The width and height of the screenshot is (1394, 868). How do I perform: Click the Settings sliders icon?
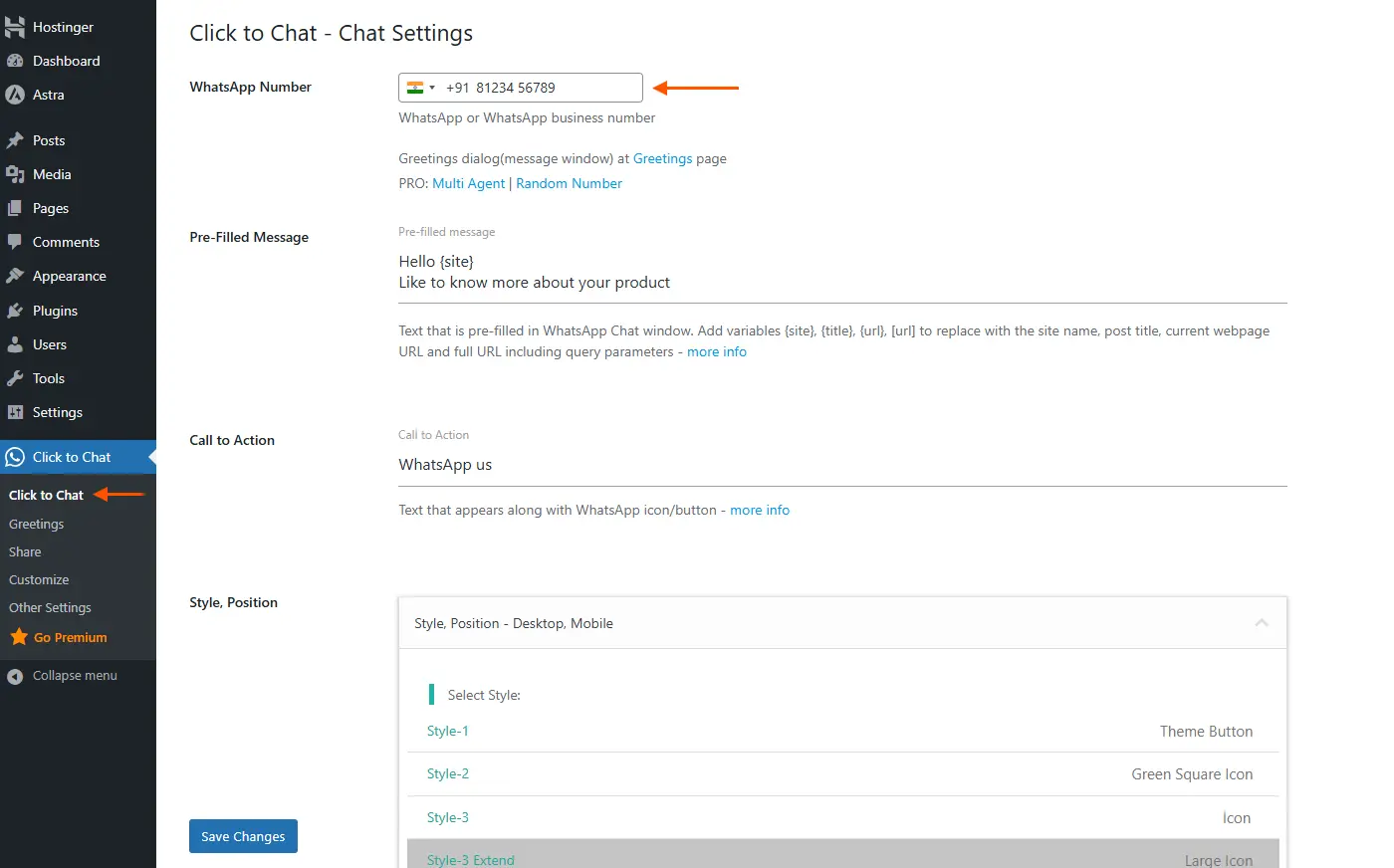[x=15, y=412]
